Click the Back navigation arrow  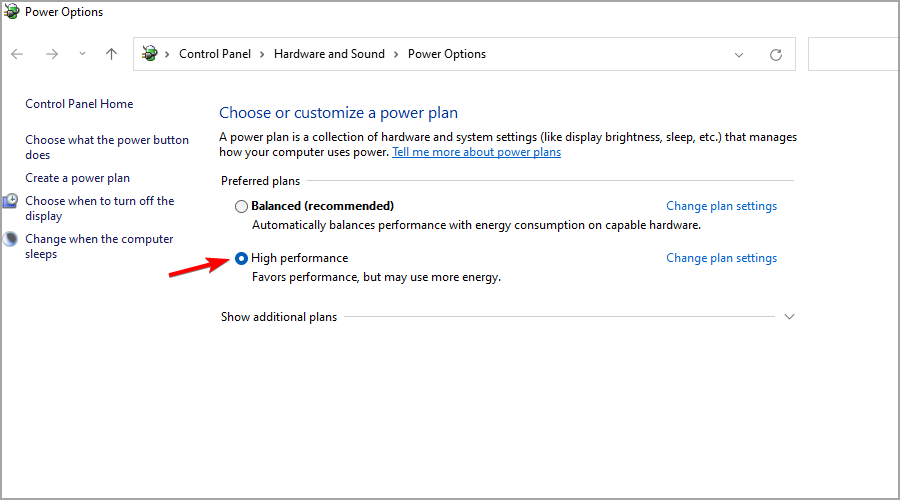pos(17,54)
